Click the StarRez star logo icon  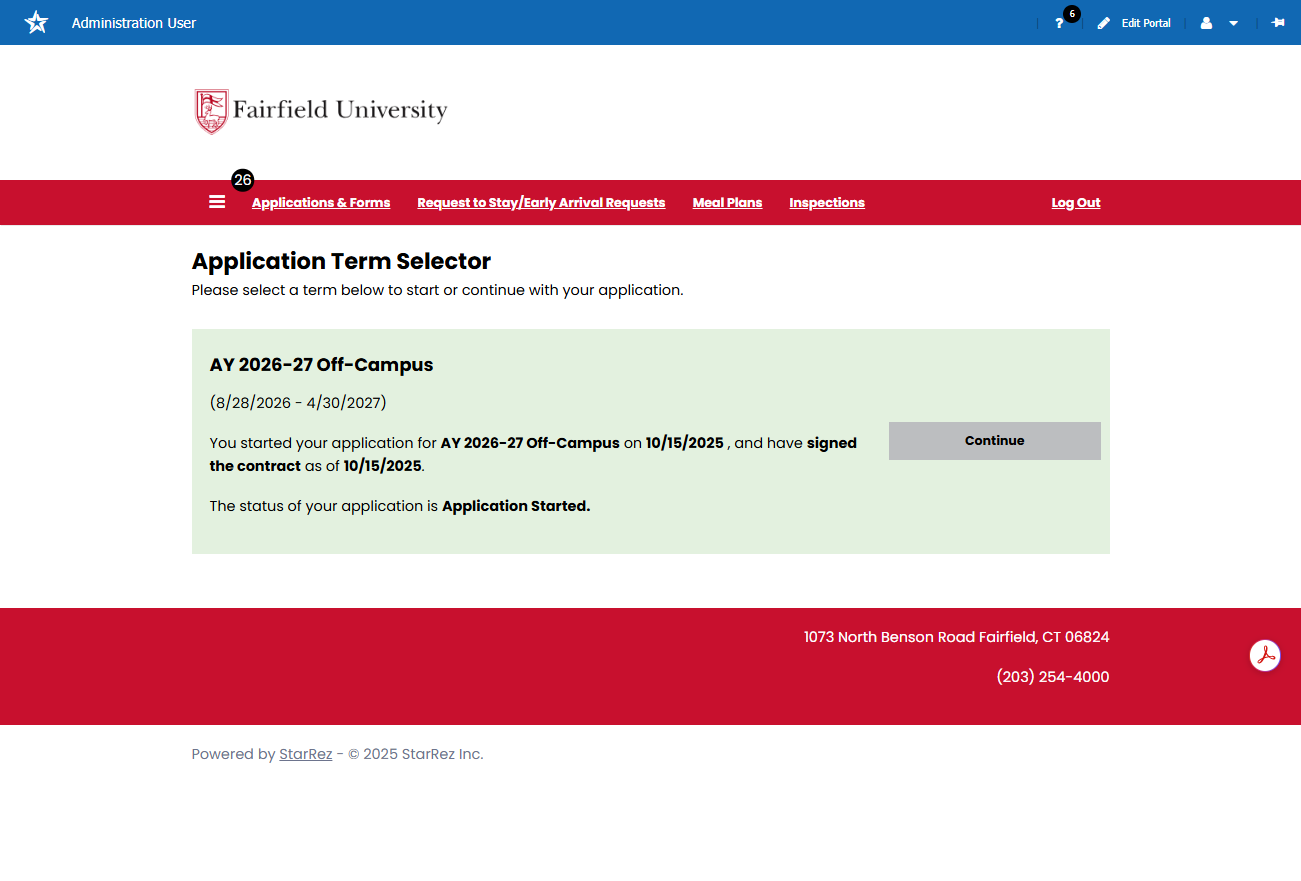(36, 22)
